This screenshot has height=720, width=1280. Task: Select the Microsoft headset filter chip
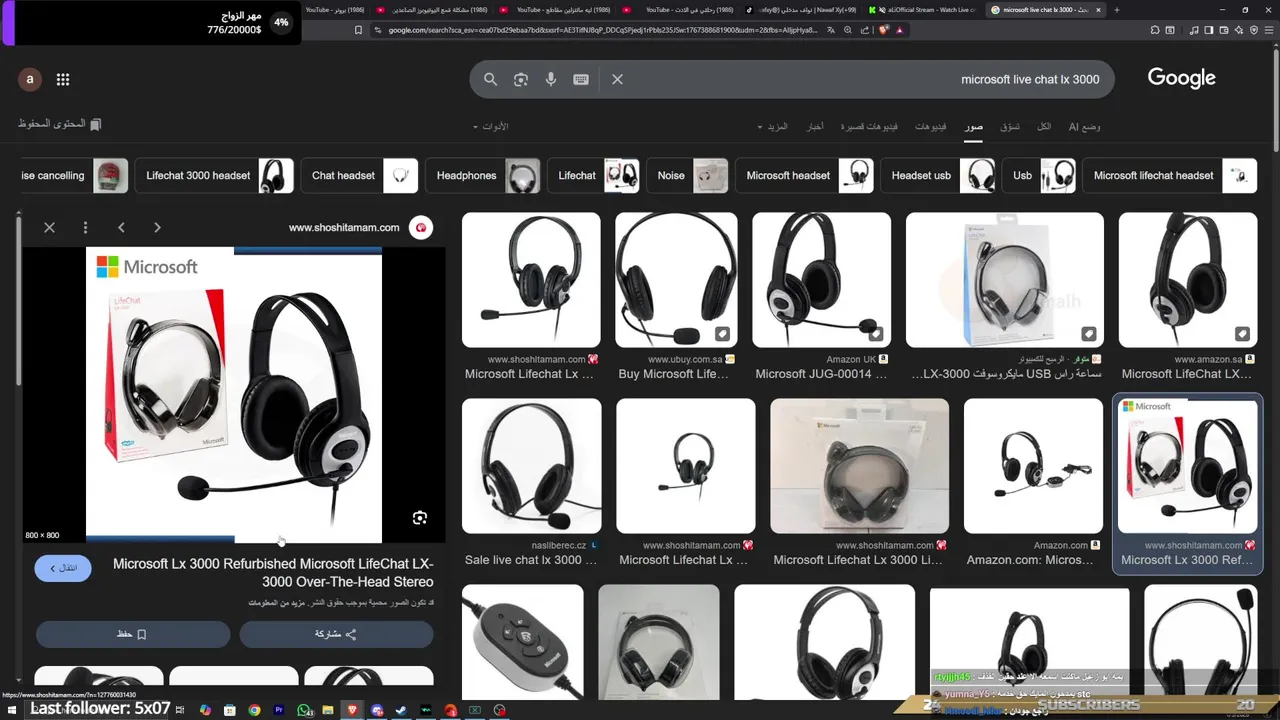point(804,175)
